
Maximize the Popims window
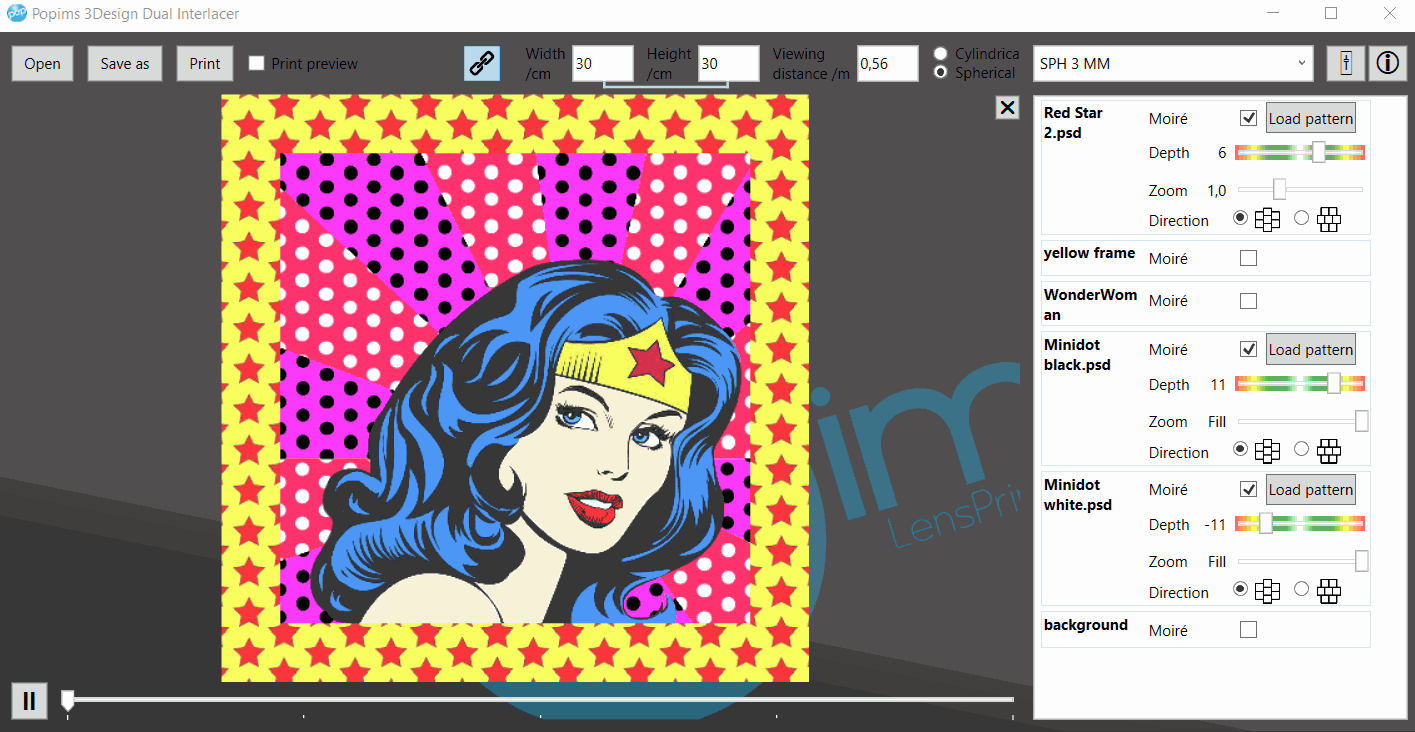pos(1331,14)
